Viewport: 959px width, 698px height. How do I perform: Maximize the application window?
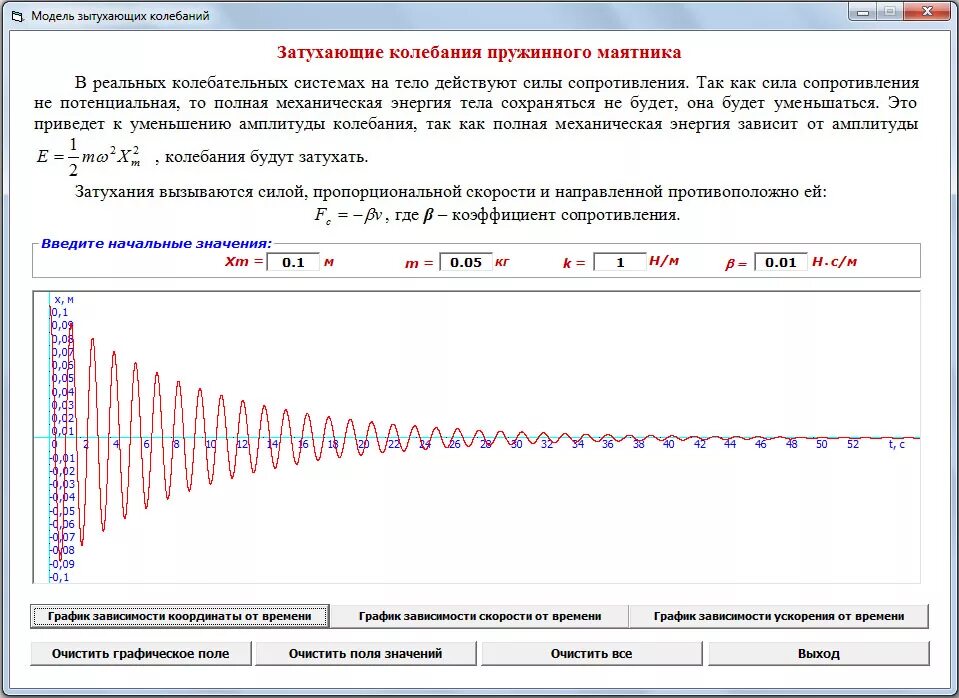890,12
